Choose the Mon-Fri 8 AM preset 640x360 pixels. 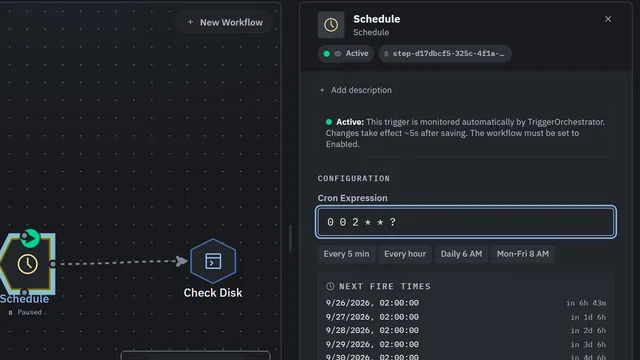522,254
